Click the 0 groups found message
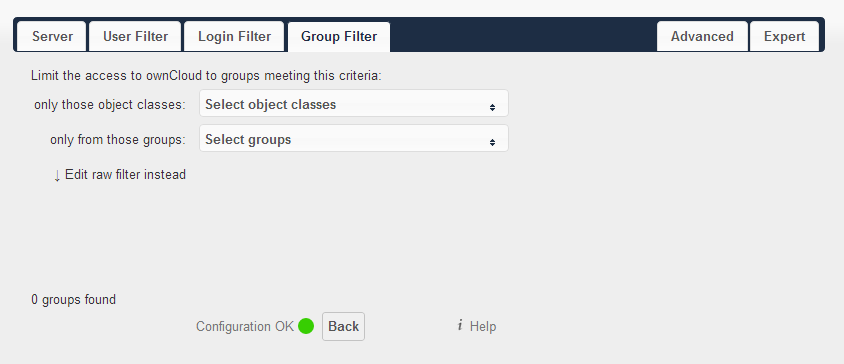This screenshot has height=364, width=844. pyautogui.click(x=73, y=299)
